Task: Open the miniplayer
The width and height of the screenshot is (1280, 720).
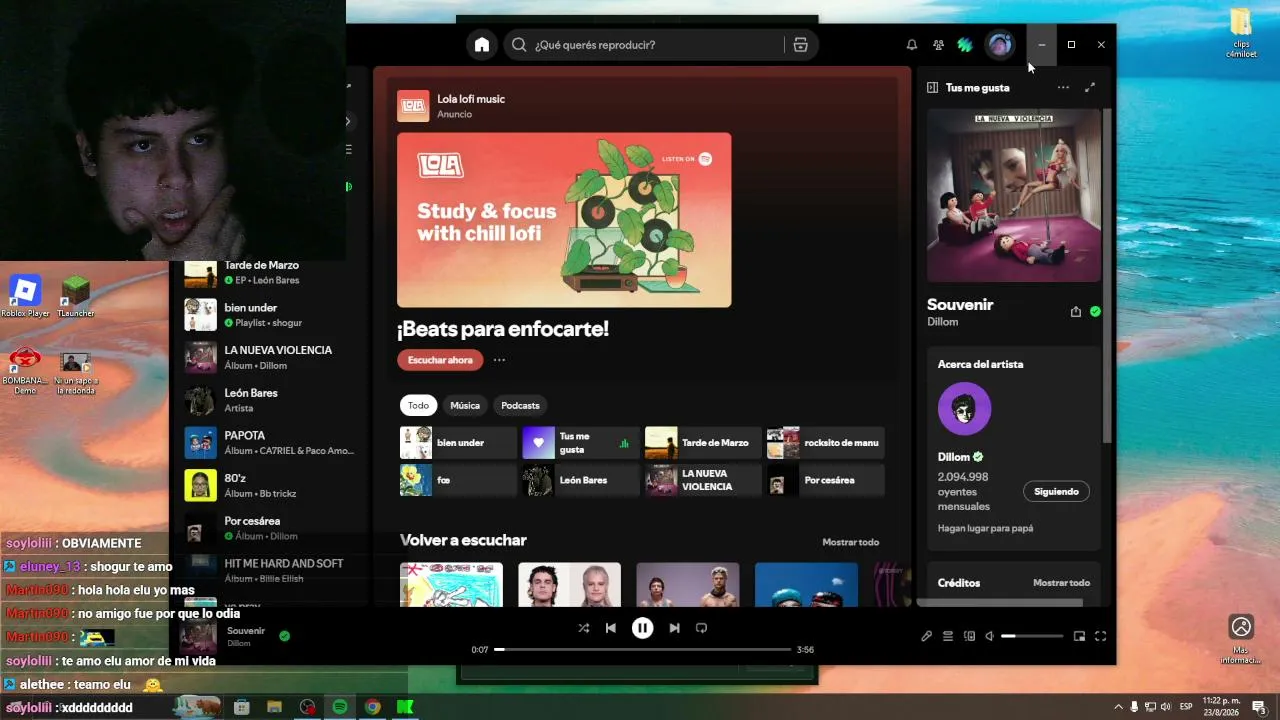Action: pyautogui.click(x=1079, y=636)
